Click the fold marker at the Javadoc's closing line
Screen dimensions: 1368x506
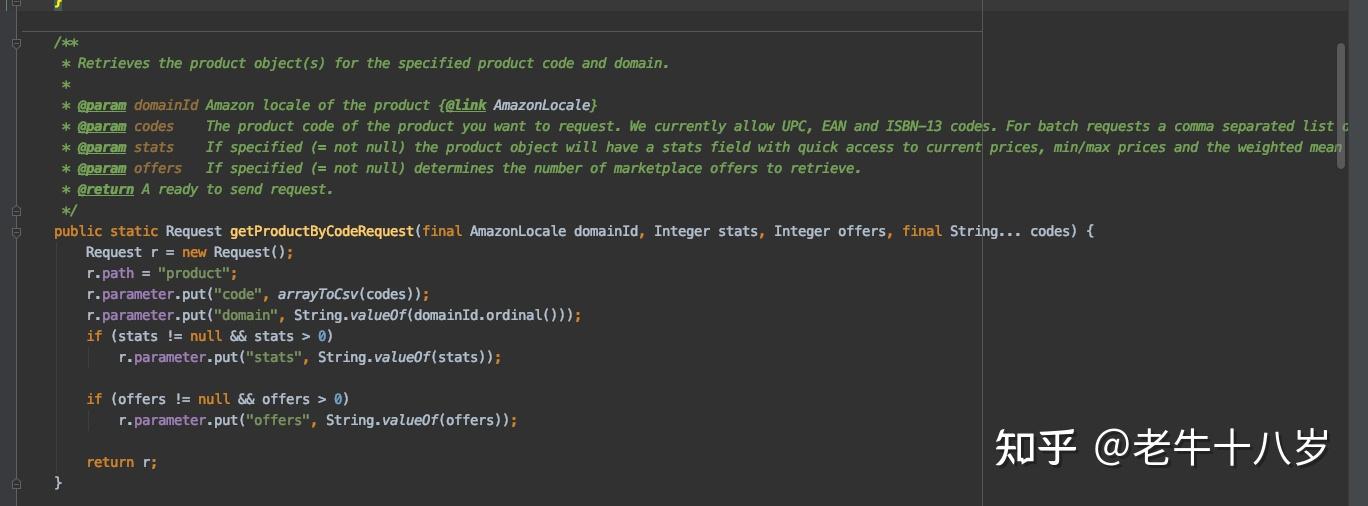[16, 211]
